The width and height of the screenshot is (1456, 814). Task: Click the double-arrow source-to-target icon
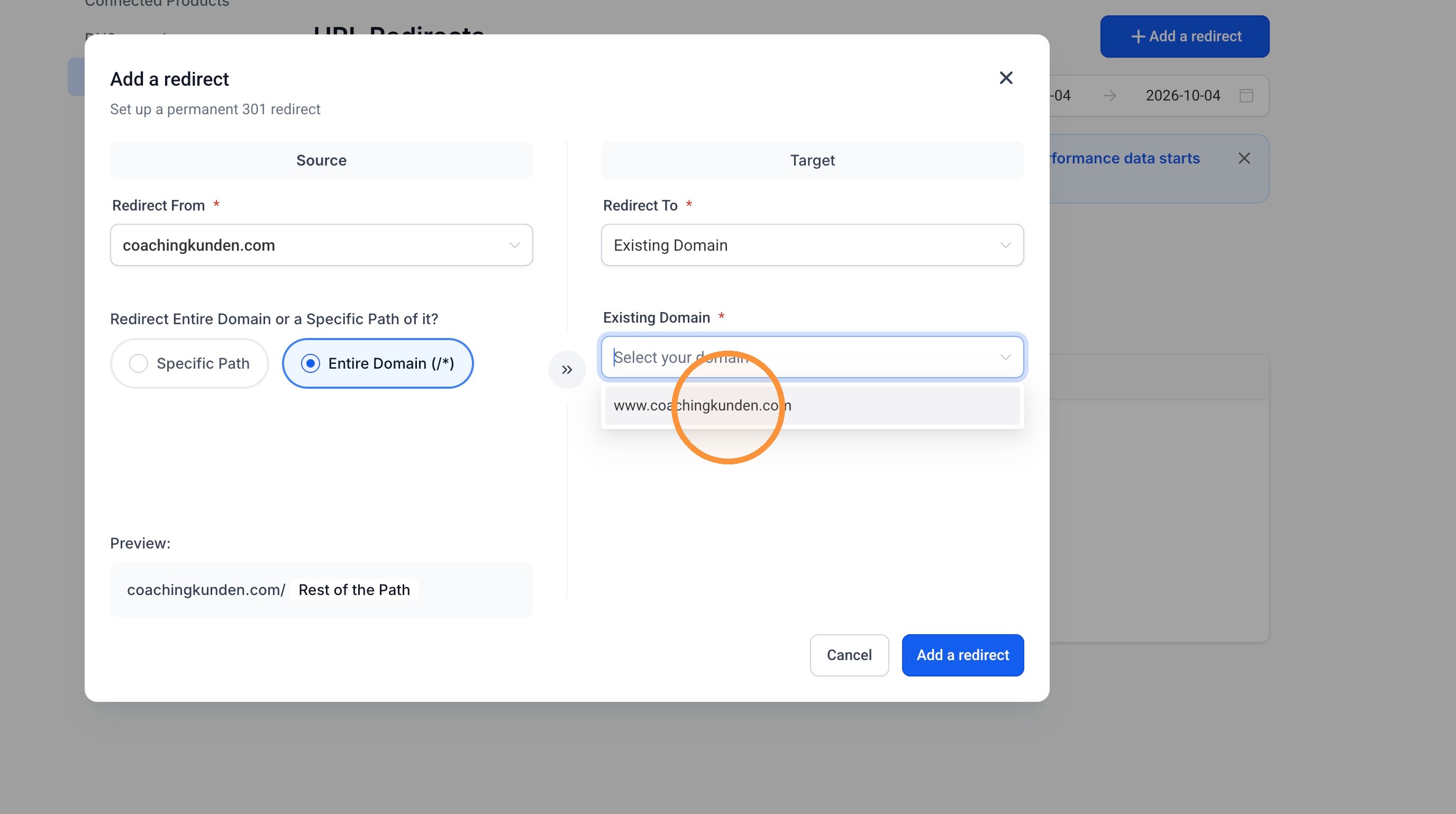(567, 370)
